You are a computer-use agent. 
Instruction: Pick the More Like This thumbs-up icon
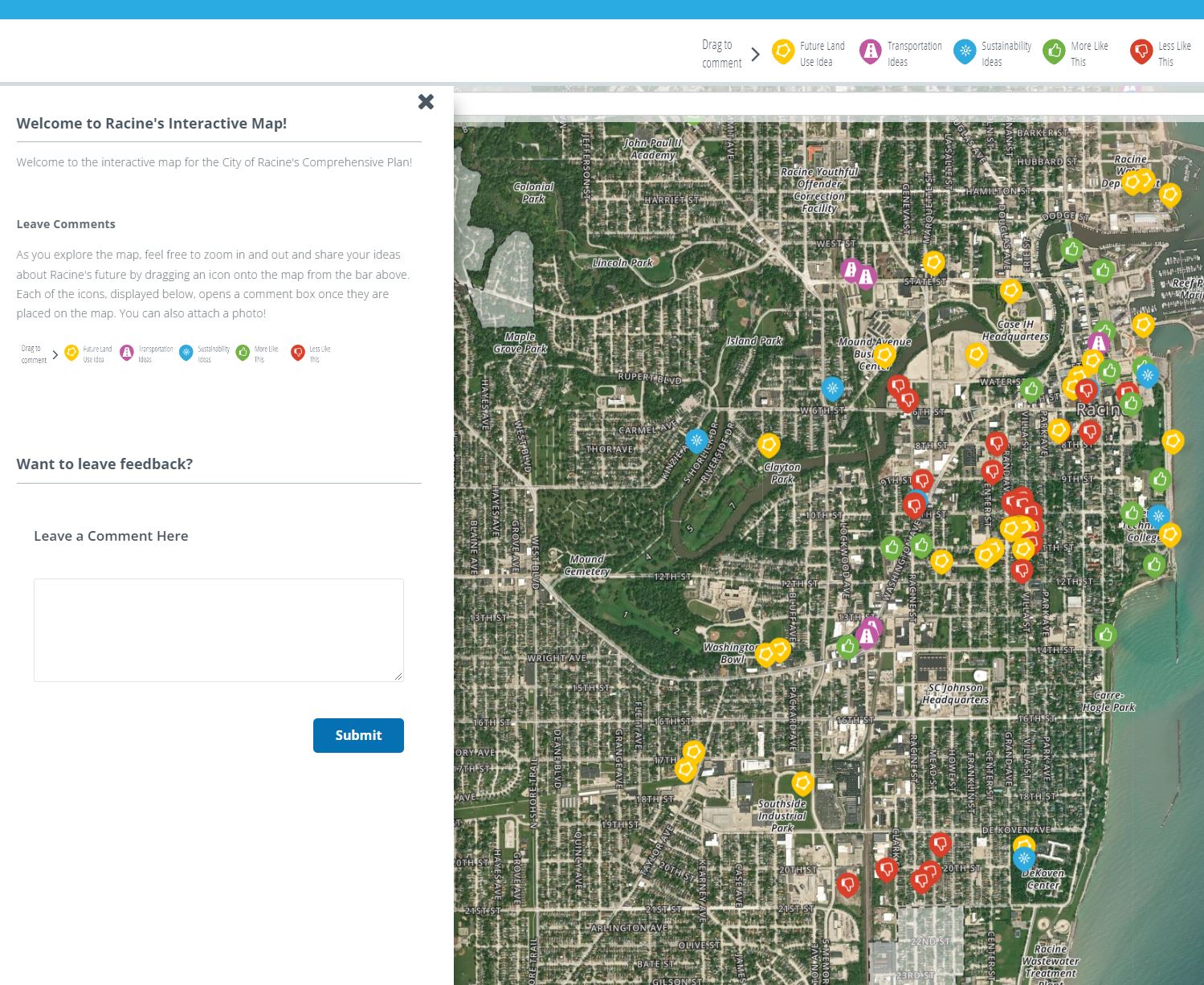(x=1054, y=51)
